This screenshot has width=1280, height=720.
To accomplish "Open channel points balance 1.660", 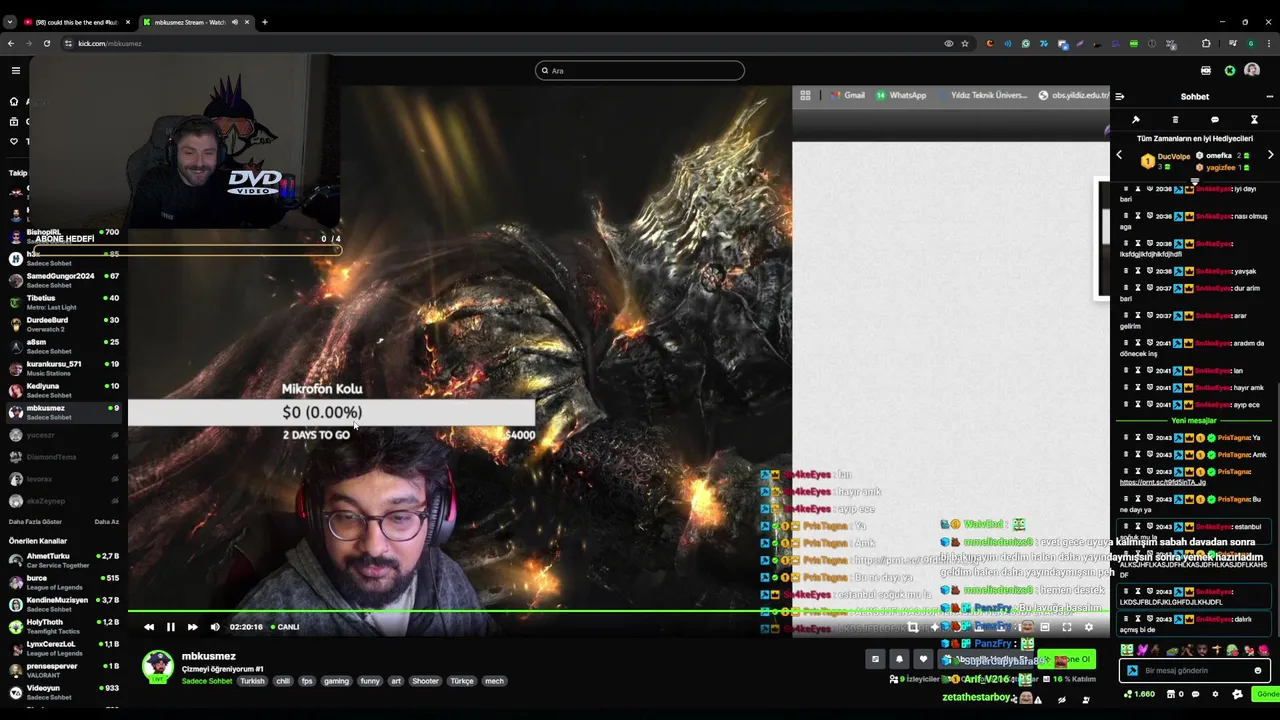I will tap(1140, 694).
